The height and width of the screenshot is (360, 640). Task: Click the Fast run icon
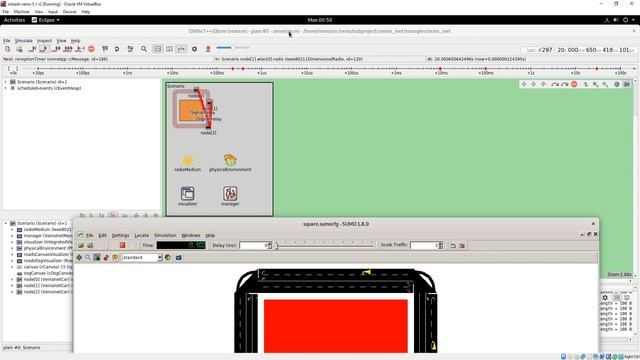(x=57, y=49)
